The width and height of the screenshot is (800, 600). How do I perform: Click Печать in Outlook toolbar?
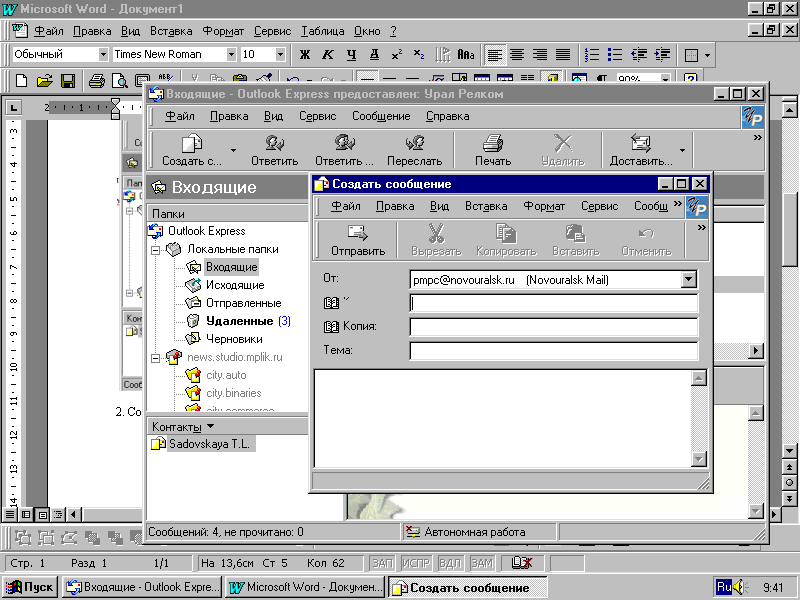point(493,150)
